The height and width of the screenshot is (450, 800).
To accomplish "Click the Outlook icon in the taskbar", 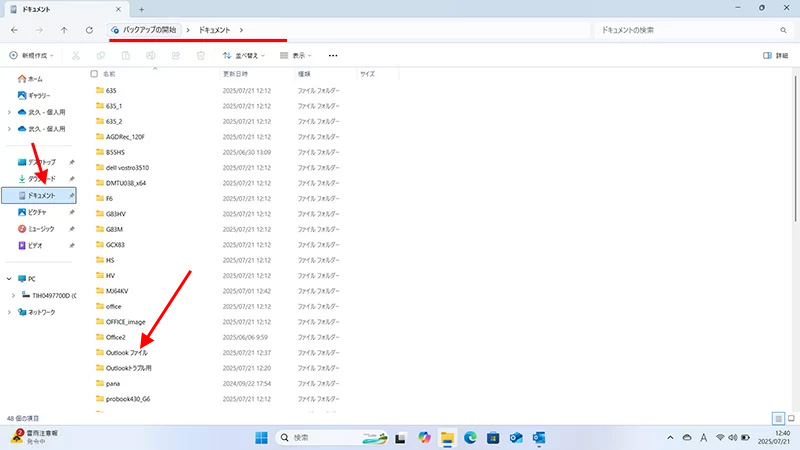I will coord(539,438).
